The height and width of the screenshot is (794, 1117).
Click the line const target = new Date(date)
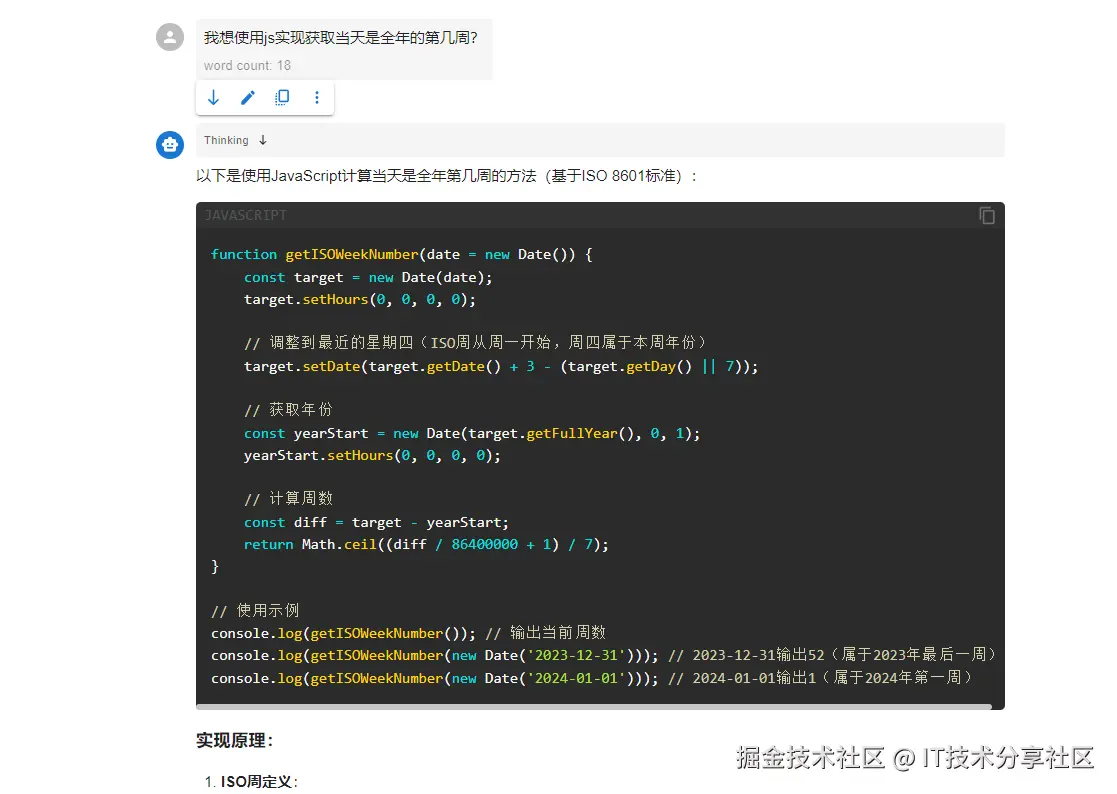click(368, 277)
